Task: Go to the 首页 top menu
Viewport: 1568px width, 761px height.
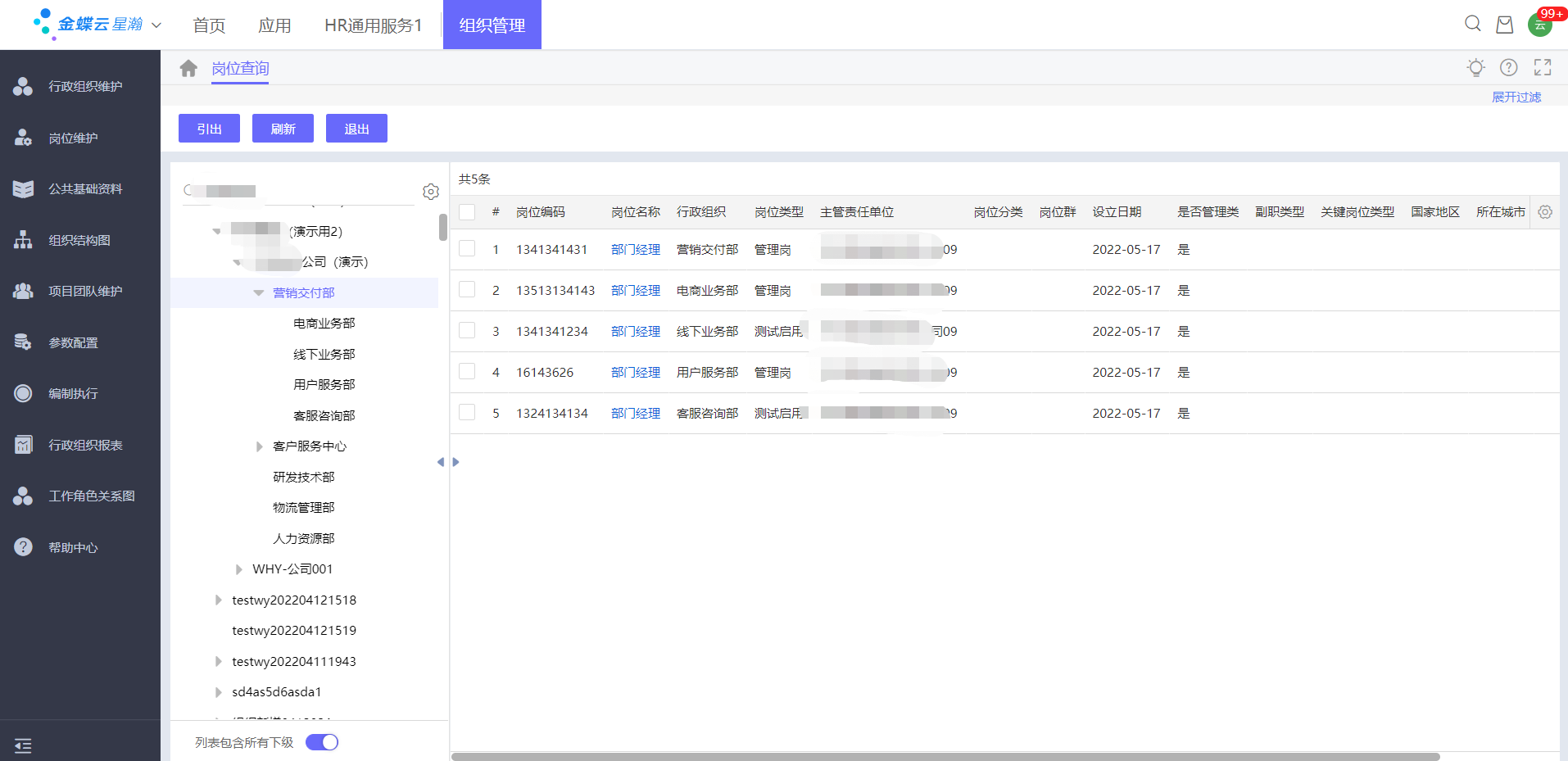Action: click(x=209, y=25)
